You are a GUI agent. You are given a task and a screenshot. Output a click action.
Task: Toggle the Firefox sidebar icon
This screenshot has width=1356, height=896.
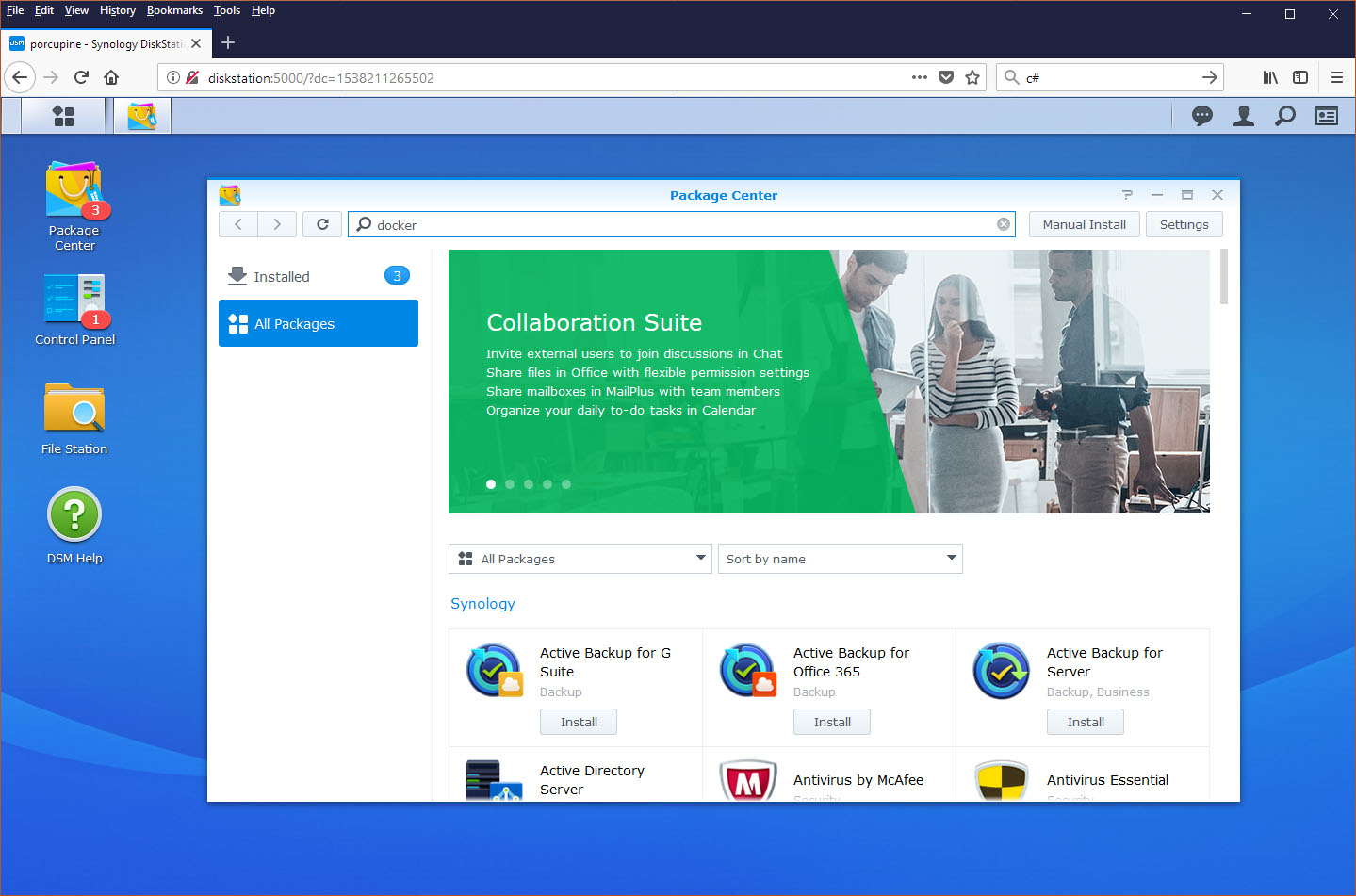tap(1300, 77)
